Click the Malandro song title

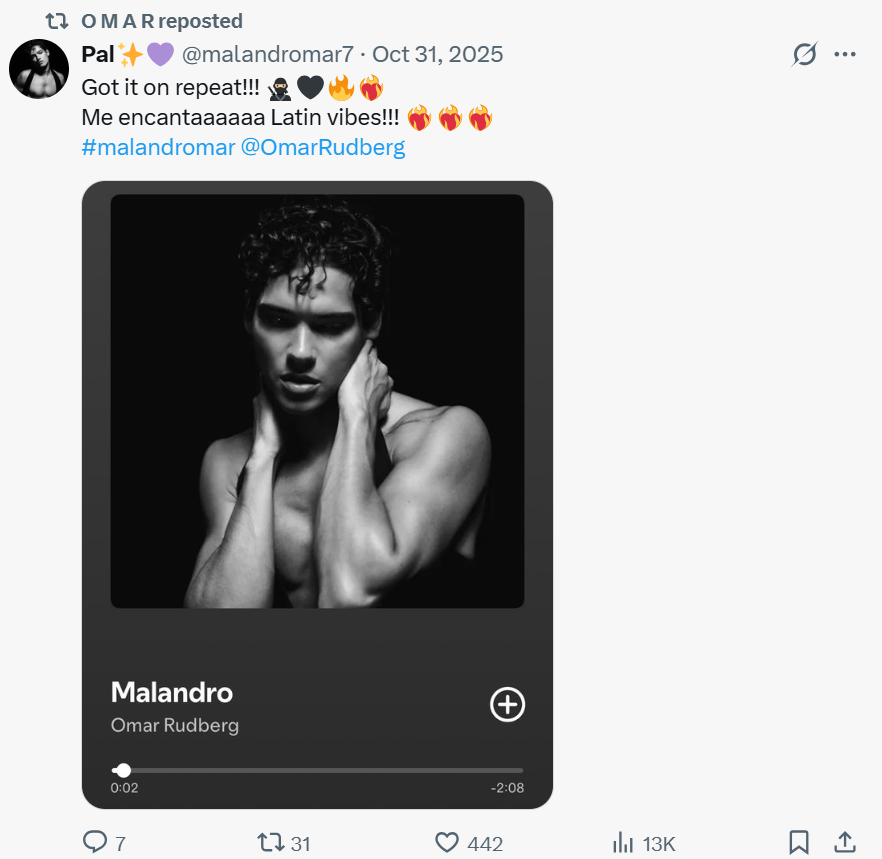[171, 692]
